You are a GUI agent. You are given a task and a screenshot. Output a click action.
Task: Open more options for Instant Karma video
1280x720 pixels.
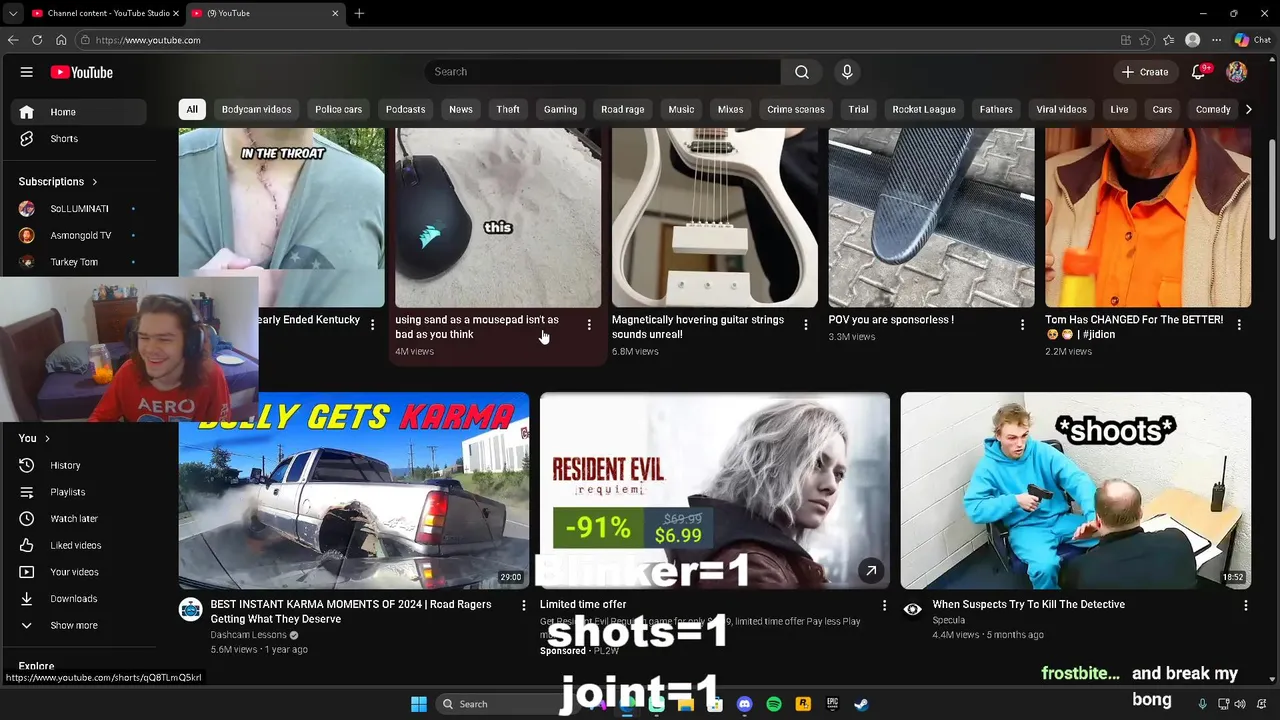(x=523, y=606)
